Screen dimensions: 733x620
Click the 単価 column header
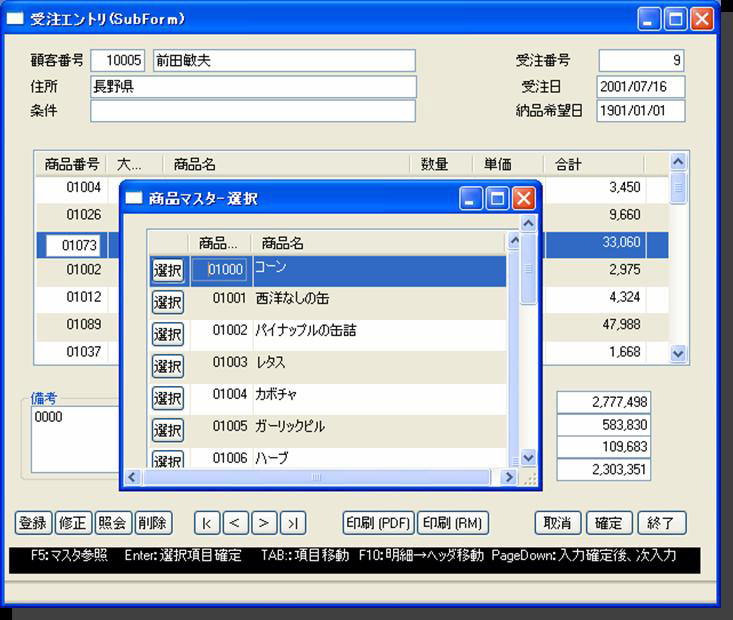[x=508, y=164]
